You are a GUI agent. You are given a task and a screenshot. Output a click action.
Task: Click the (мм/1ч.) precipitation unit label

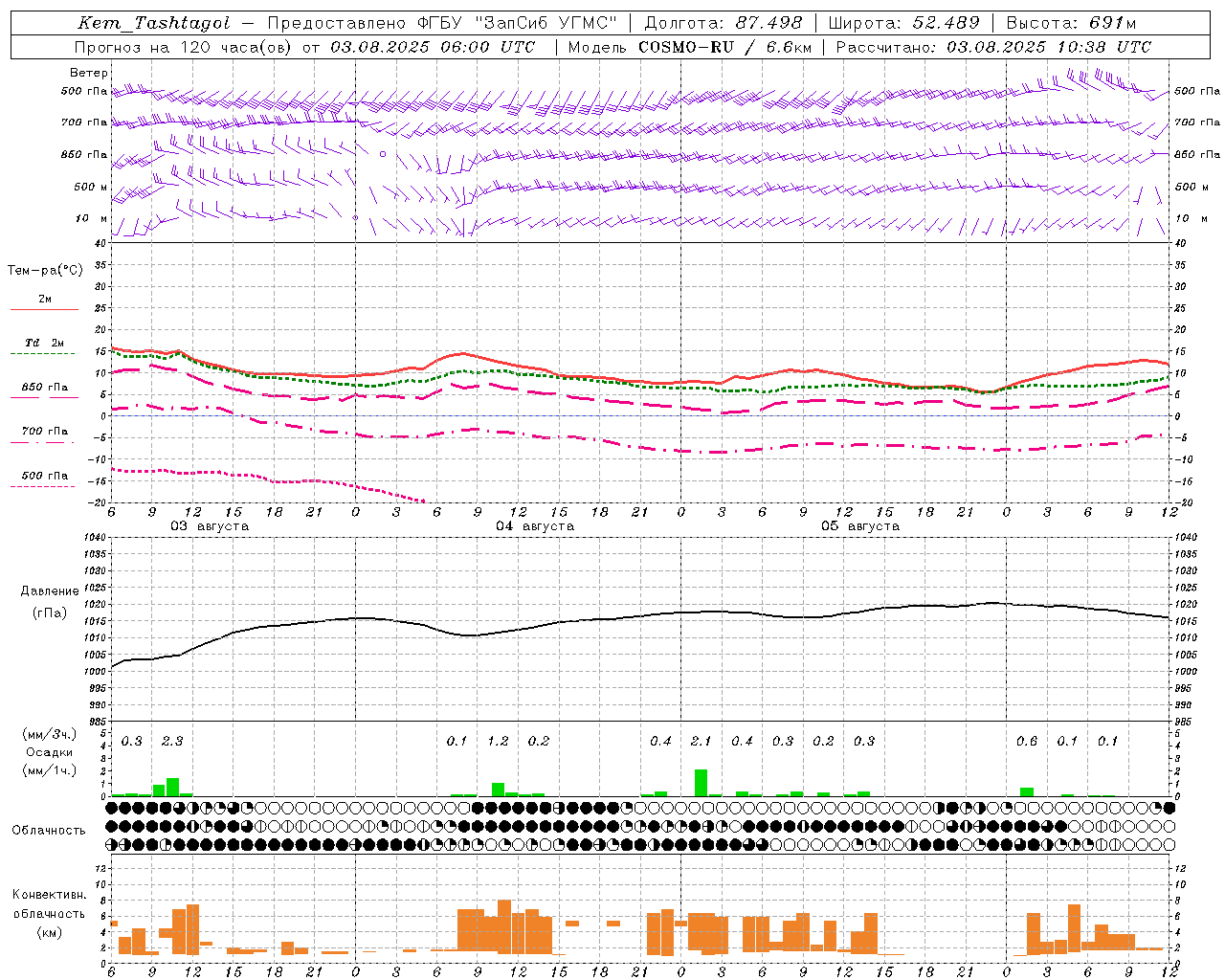coord(50,770)
